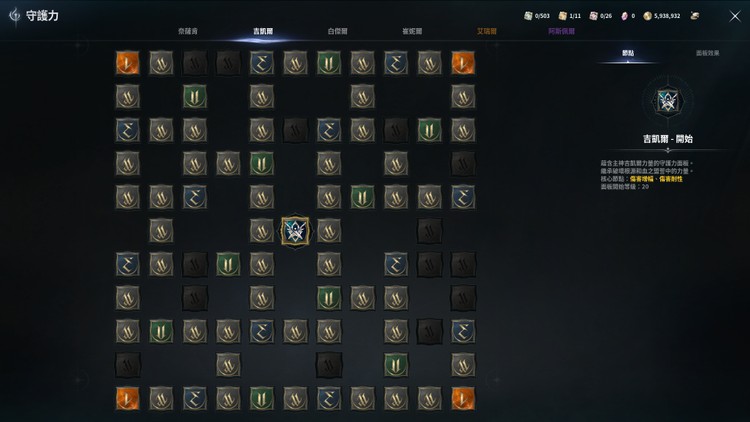Click the green node in the bottom row
This screenshot has width=750, height=422.
pos(262,399)
